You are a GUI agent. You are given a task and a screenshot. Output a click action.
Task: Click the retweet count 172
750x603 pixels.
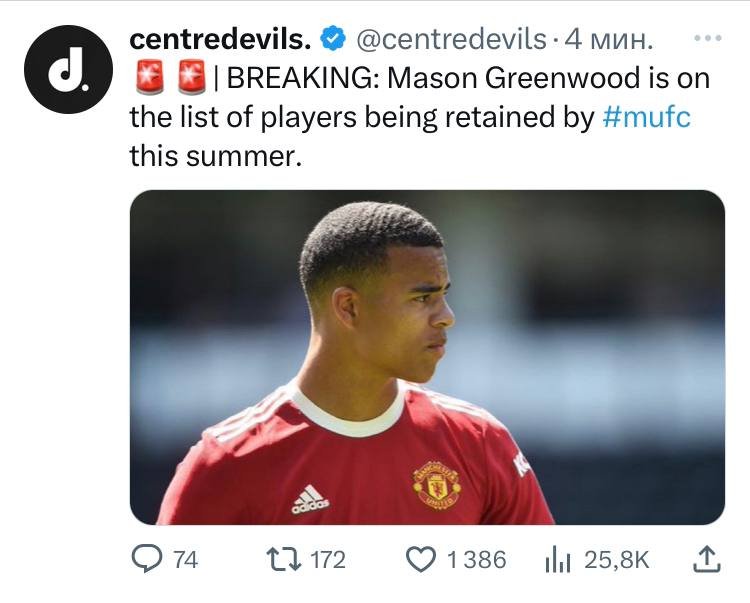[x=327, y=560]
